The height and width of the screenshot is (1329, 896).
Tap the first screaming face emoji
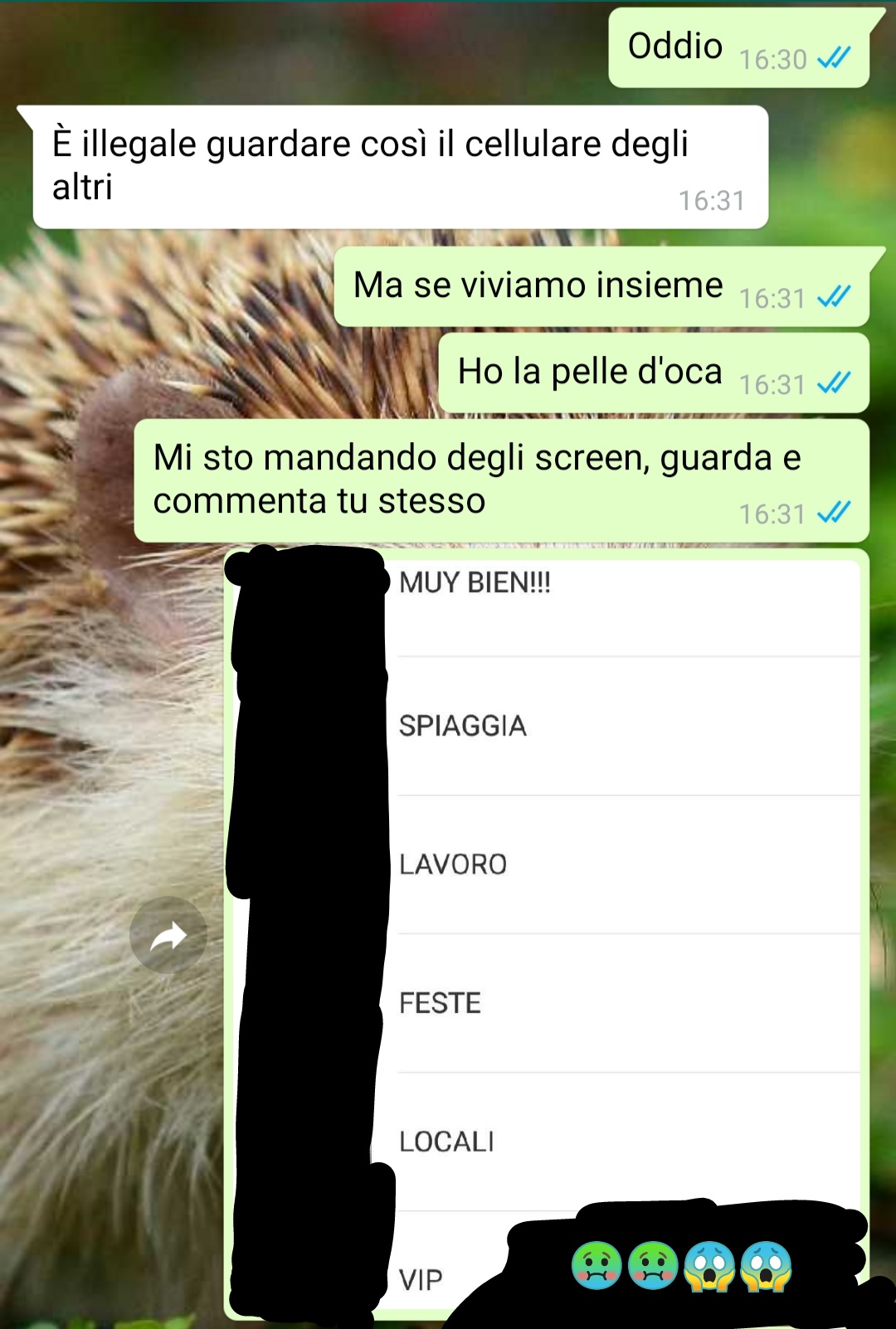click(709, 1266)
